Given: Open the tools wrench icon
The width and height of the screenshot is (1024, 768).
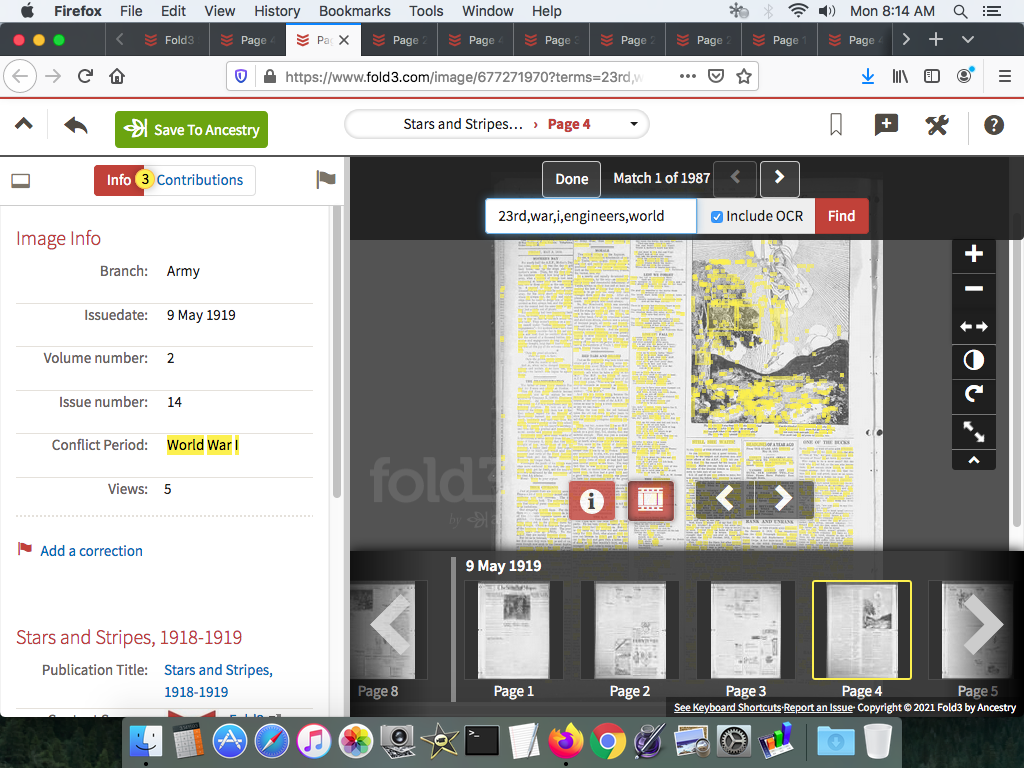Looking at the screenshot, I should (937, 125).
